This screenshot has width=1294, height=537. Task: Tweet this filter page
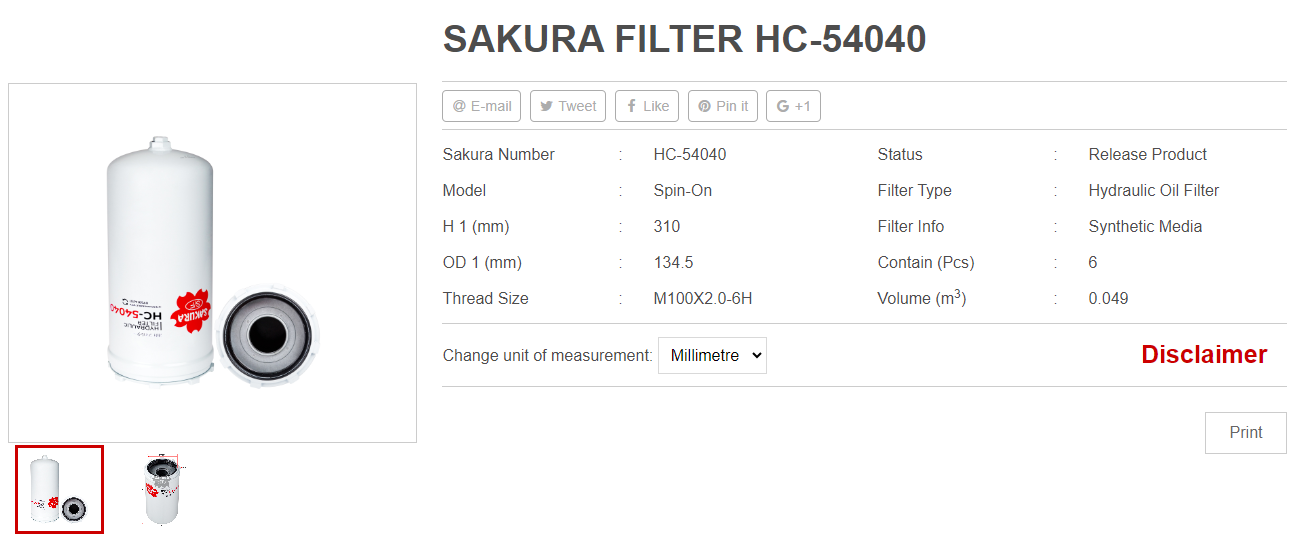pyautogui.click(x=567, y=106)
